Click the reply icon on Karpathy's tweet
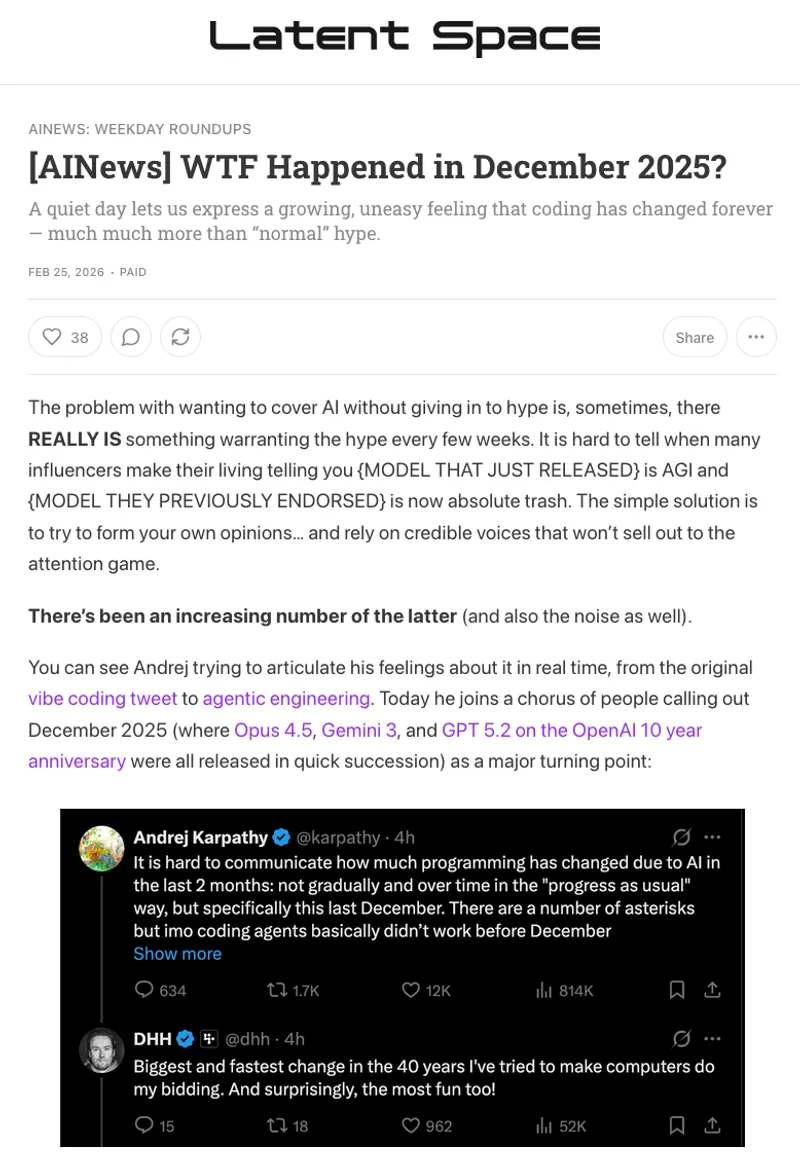Image resolution: width=800 pixels, height=1155 pixels. click(x=144, y=990)
